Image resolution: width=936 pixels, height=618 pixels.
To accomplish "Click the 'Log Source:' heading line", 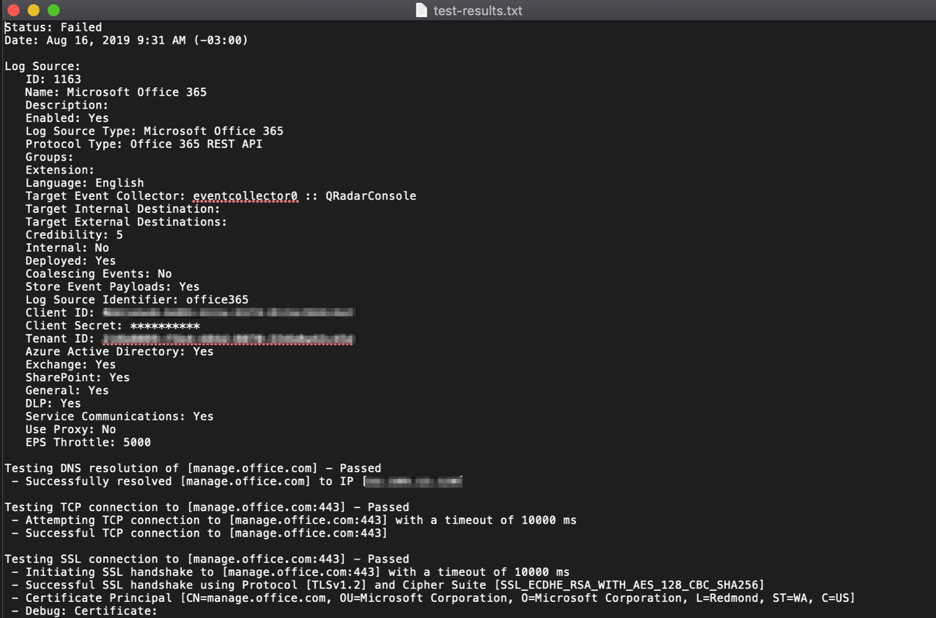I will tap(42, 66).
